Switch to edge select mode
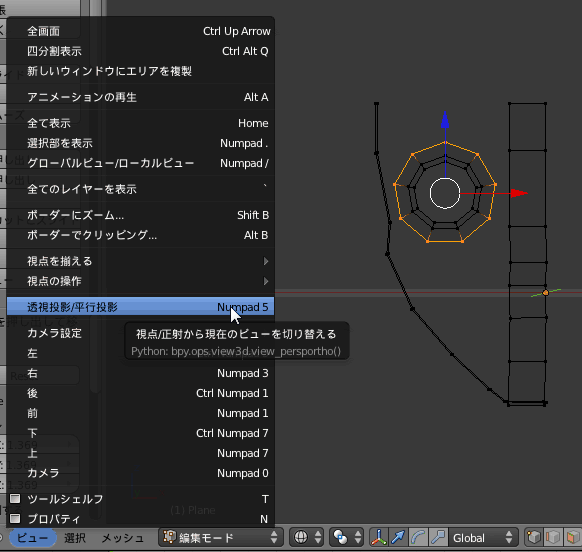582x552 pixels. pyautogui.click(x=553, y=537)
